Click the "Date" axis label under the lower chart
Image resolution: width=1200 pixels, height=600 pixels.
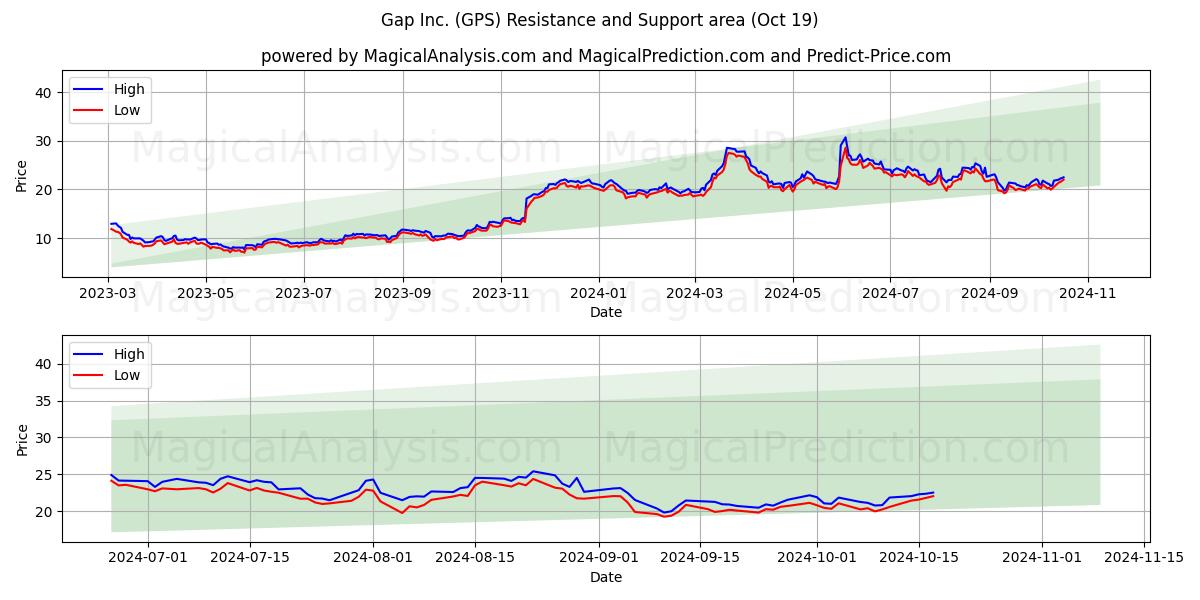pyautogui.click(x=606, y=577)
